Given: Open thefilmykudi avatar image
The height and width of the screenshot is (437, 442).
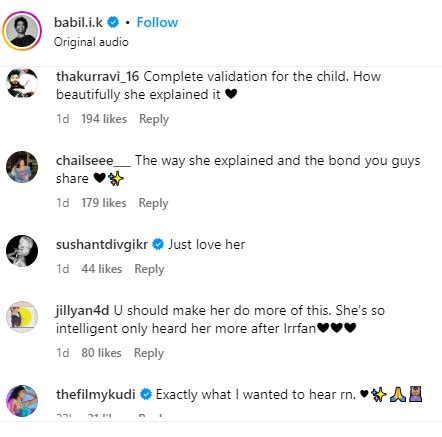Looking at the screenshot, I should 22,401.
